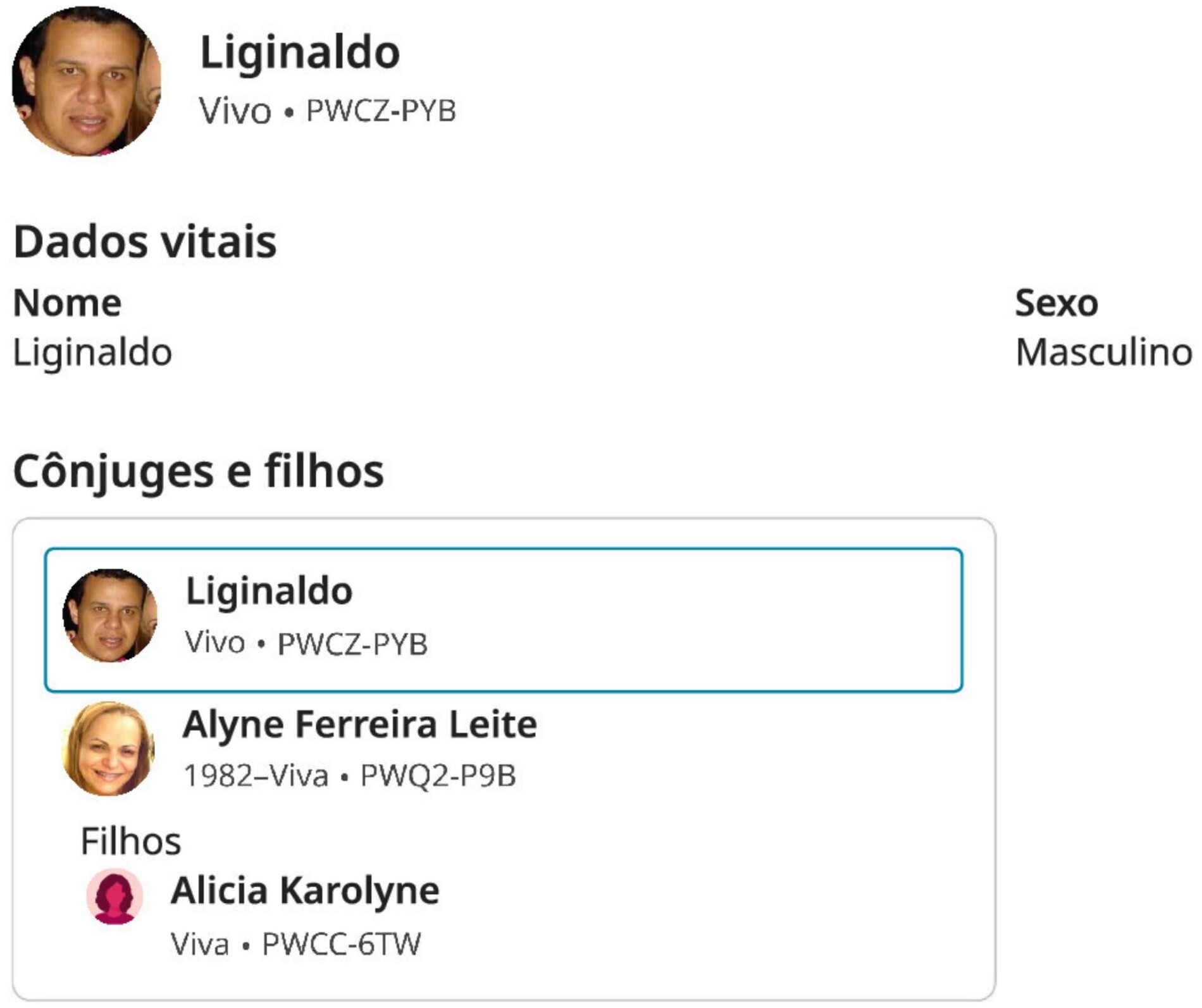The height and width of the screenshot is (1008, 1202).
Task: Click ID PWCZ-PYB inside the highlighted card
Action: click(x=352, y=644)
